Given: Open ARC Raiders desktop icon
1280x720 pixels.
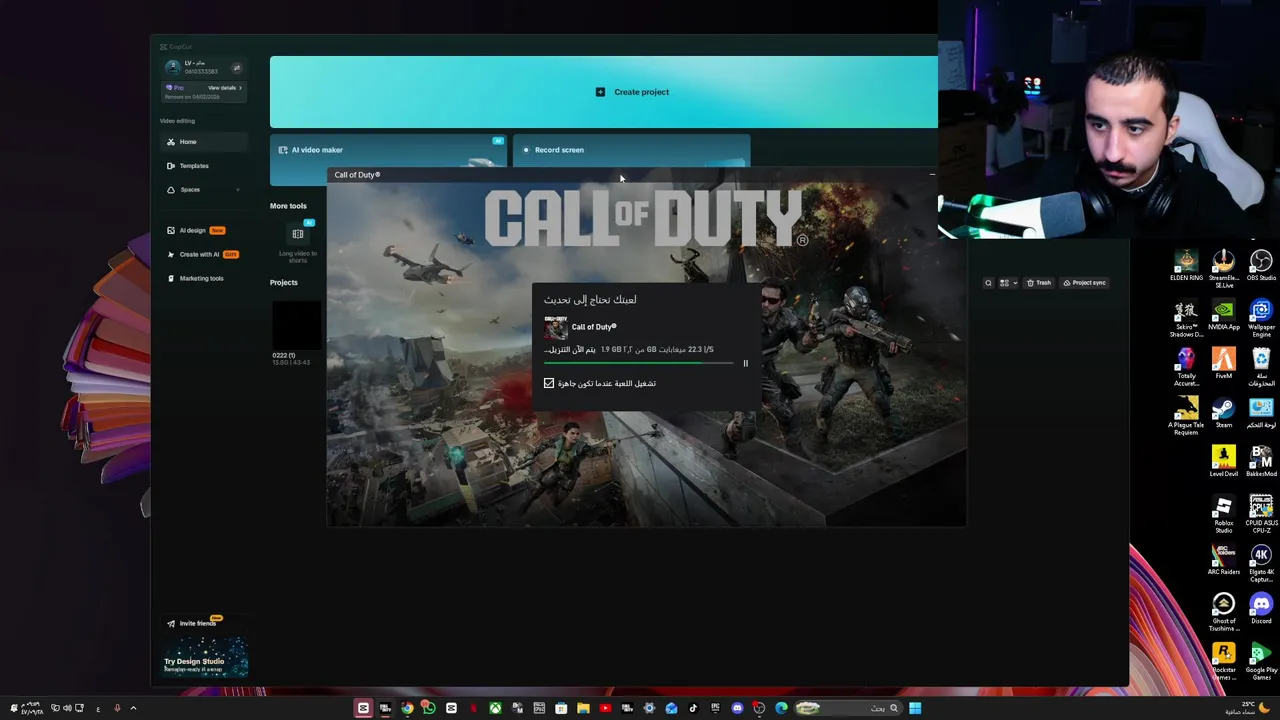Looking at the screenshot, I should coord(1223,560).
